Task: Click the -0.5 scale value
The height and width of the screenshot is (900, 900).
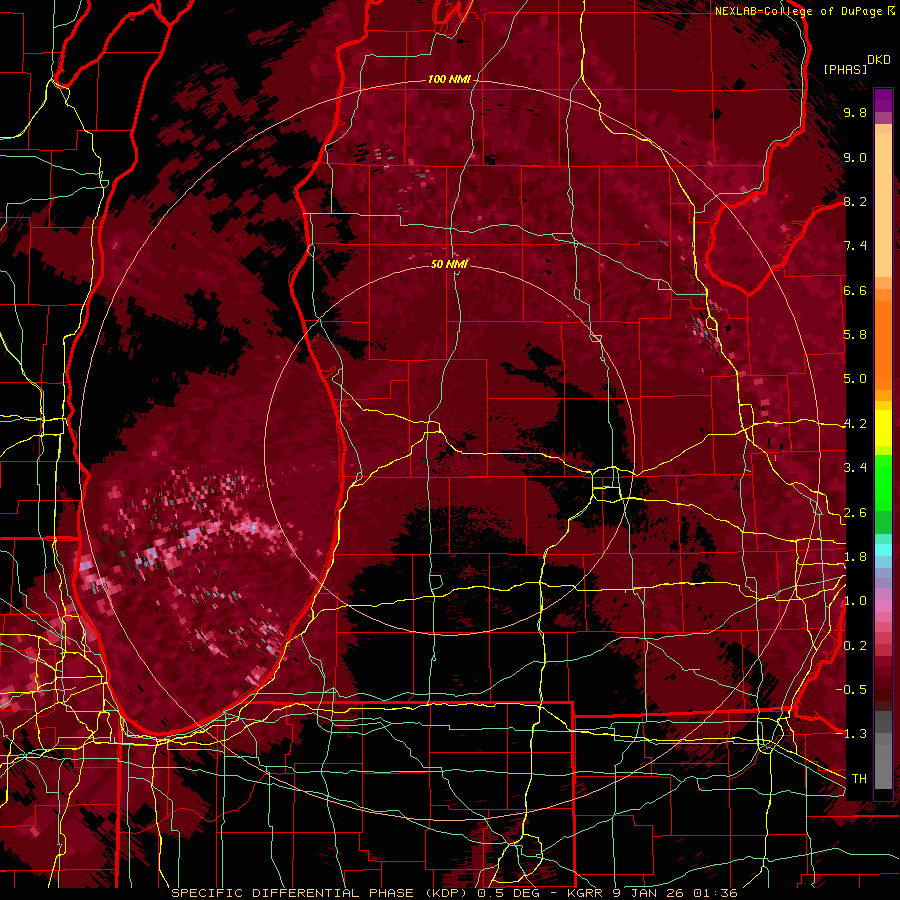Action: coord(851,690)
